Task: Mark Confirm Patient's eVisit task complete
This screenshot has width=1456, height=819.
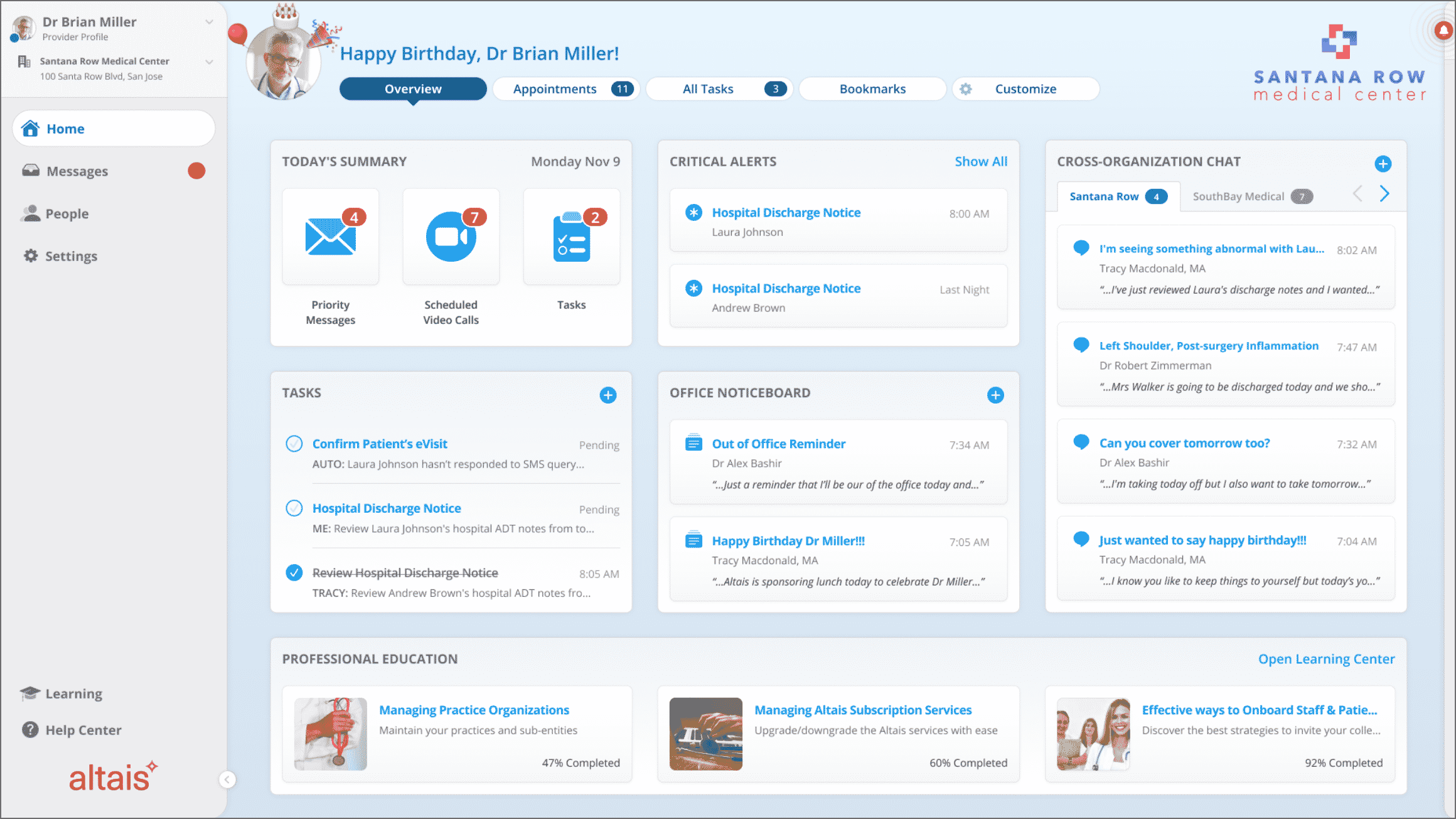Action: point(294,444)
